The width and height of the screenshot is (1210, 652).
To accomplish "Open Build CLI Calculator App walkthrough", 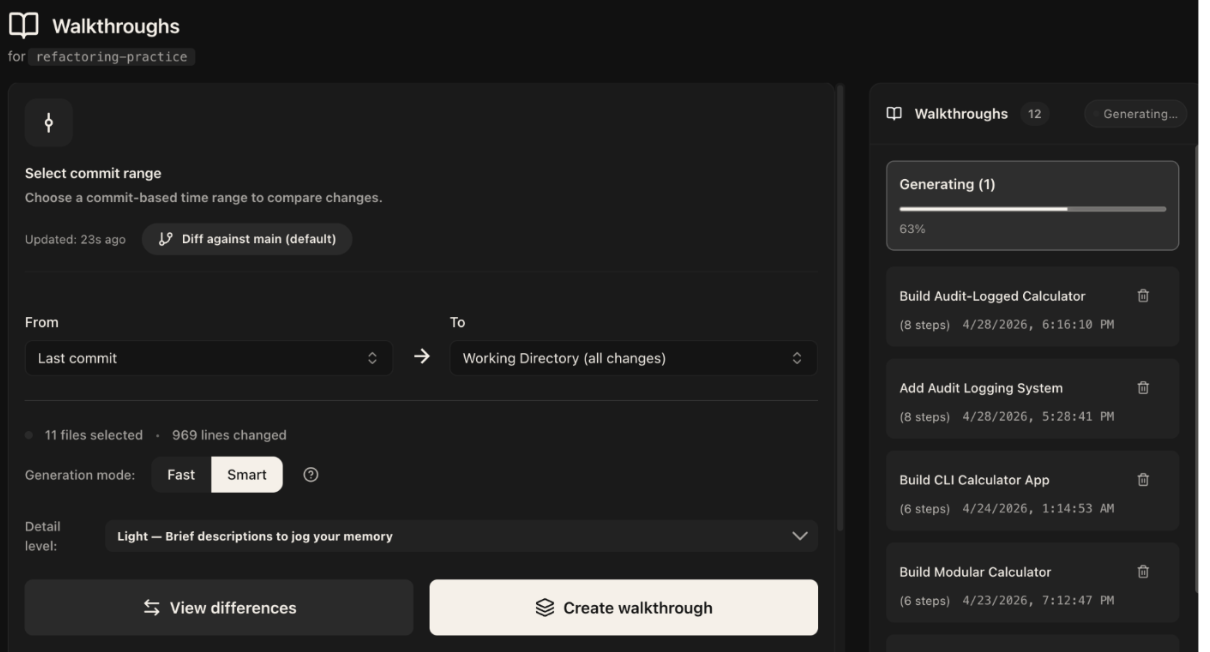I will point(1033,490).
